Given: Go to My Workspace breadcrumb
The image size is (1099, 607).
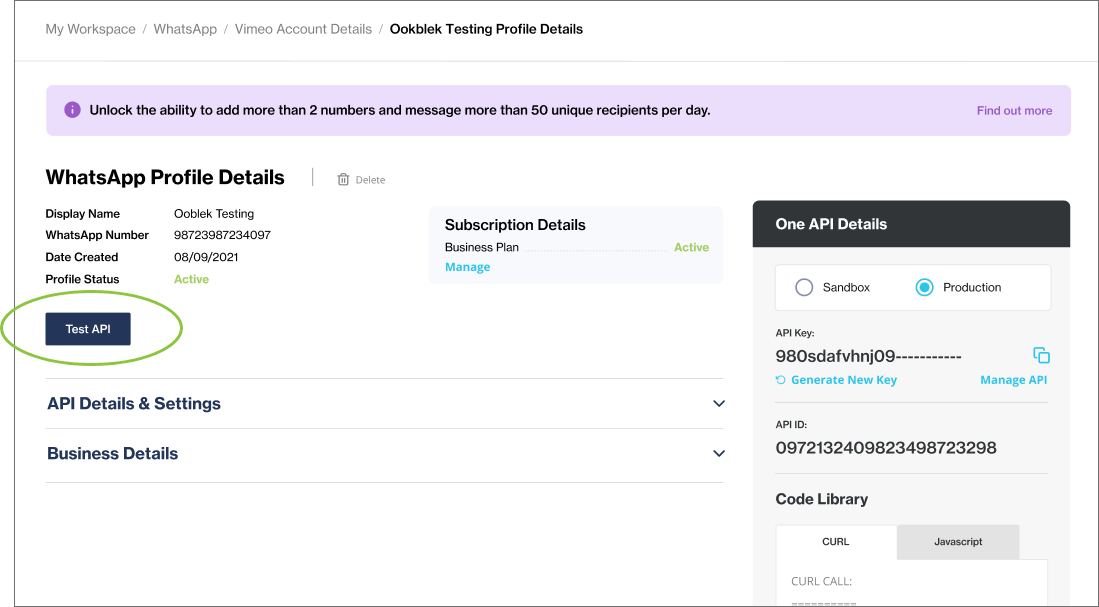Looking at the screenshot, I should [90, 29].
